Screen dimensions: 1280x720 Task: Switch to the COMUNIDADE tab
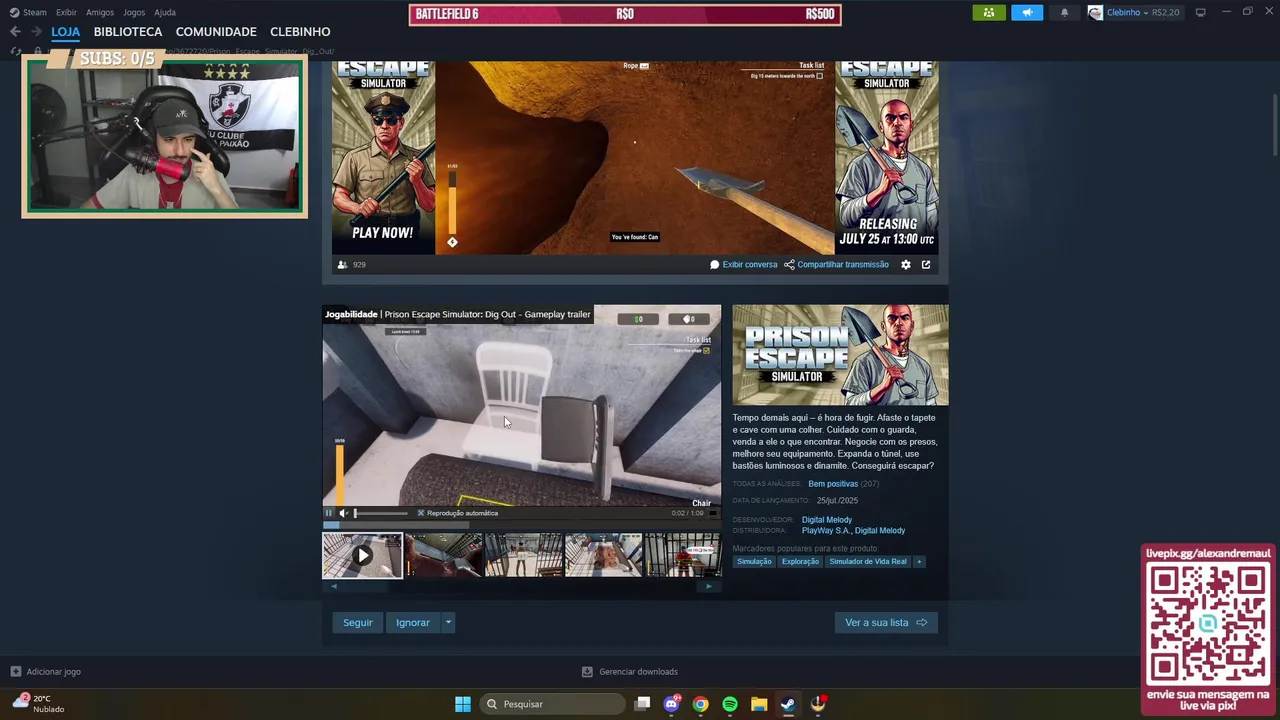(216, 32)
